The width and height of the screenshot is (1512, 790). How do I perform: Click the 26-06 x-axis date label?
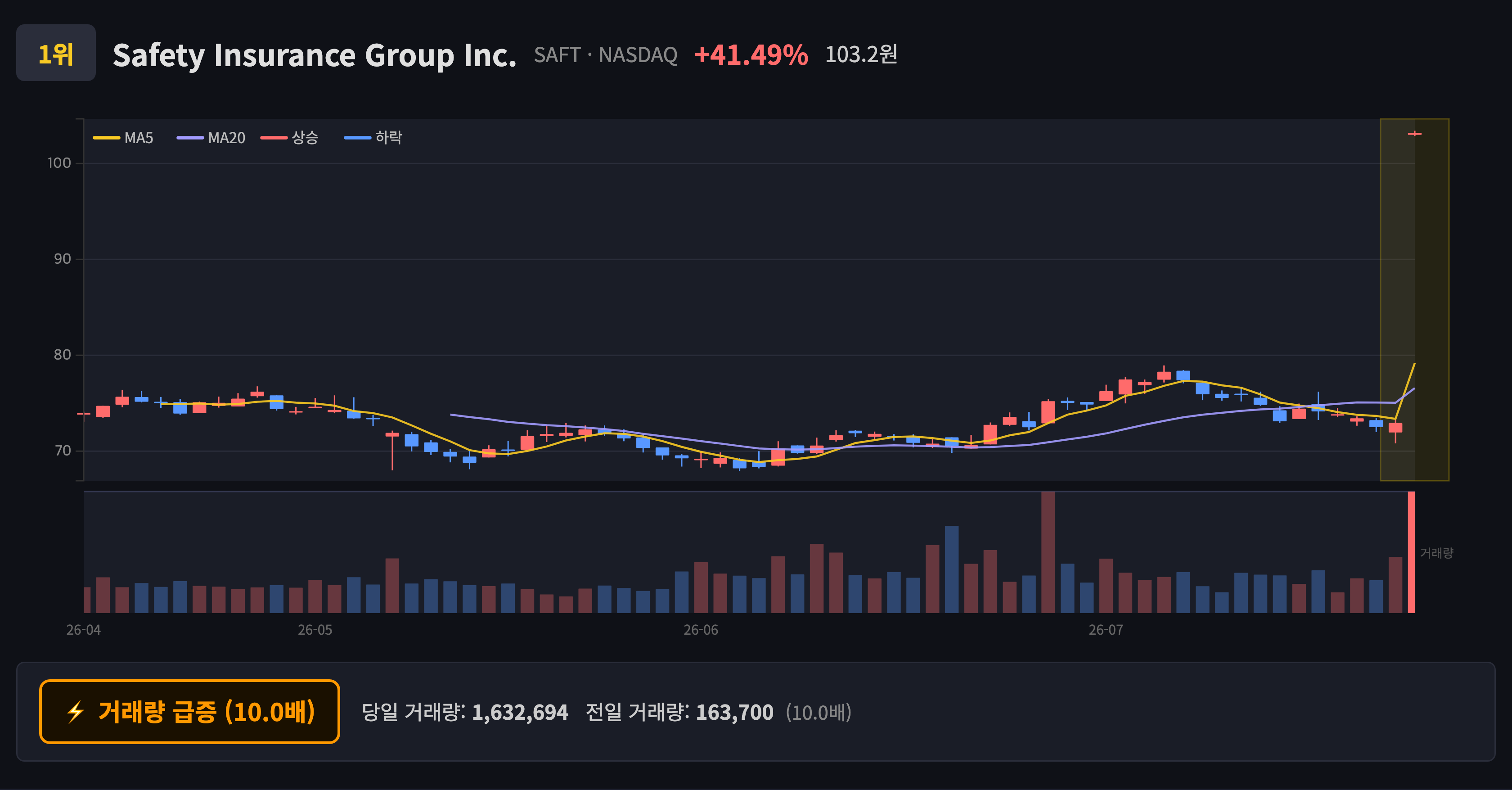tap(700, 630)
